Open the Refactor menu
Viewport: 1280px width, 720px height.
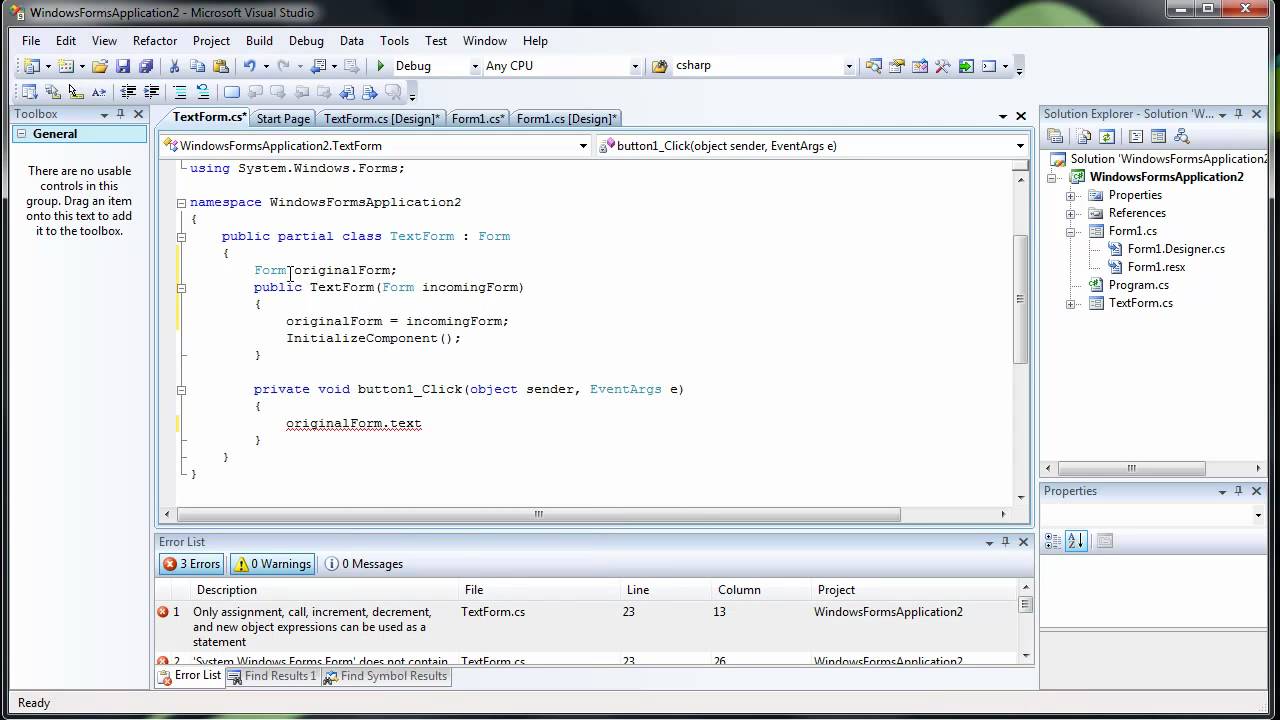click(x=155, y=41)
